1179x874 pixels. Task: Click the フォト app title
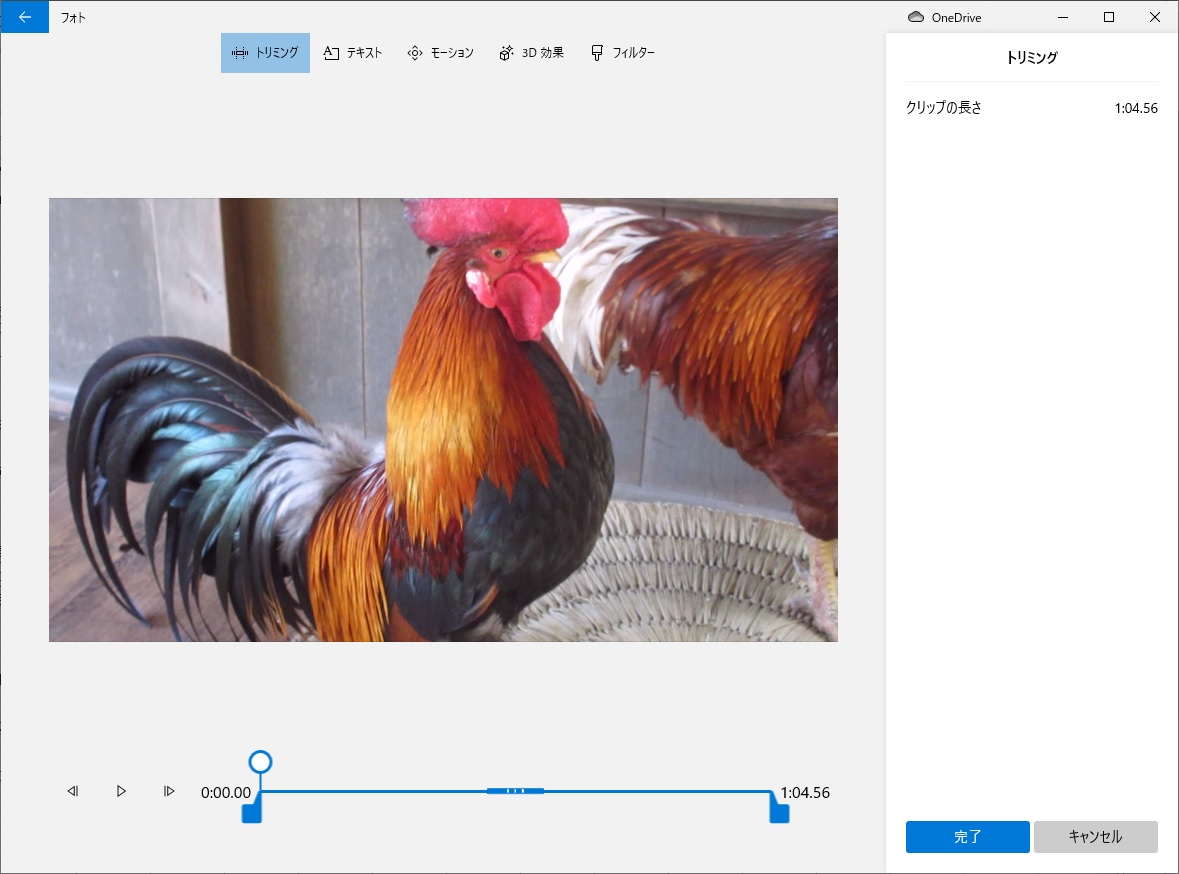click(x=73, y=17)
